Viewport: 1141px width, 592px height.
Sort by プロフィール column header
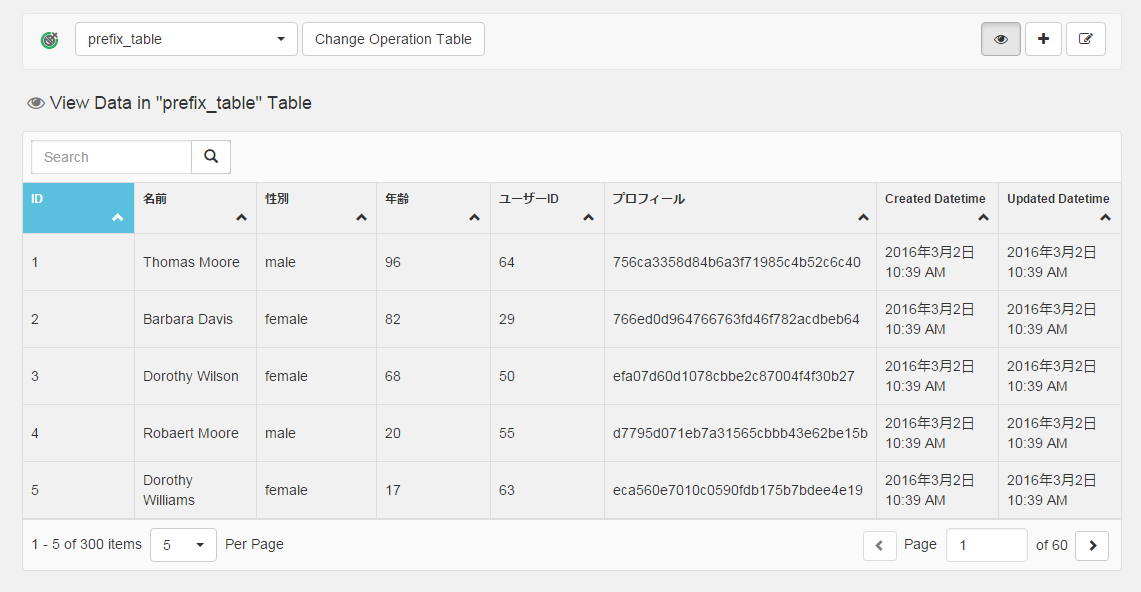(740, 208)
